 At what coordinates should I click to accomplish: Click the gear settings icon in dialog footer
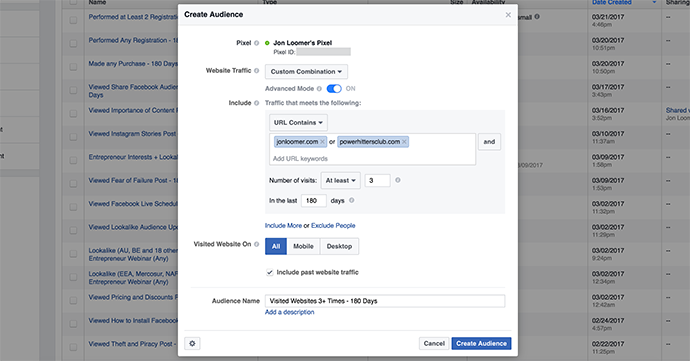pos(192,343)
